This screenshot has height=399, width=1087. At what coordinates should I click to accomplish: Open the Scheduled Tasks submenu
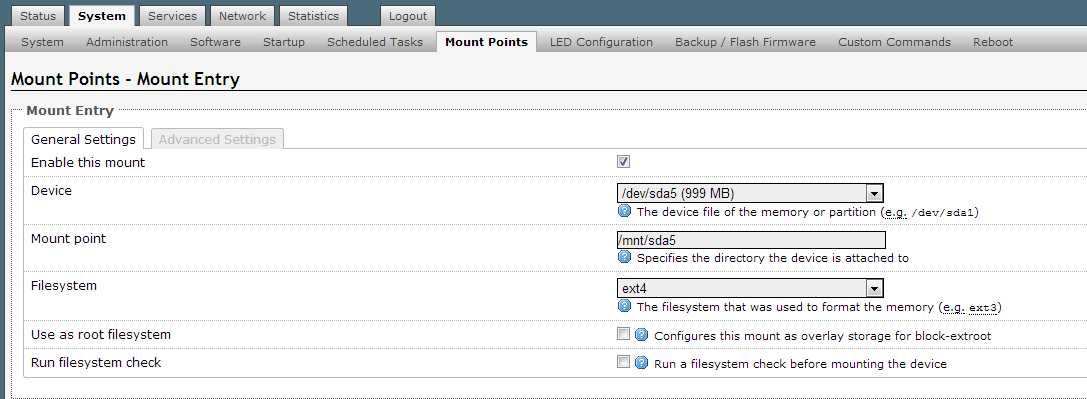click(x=375, y=42)
